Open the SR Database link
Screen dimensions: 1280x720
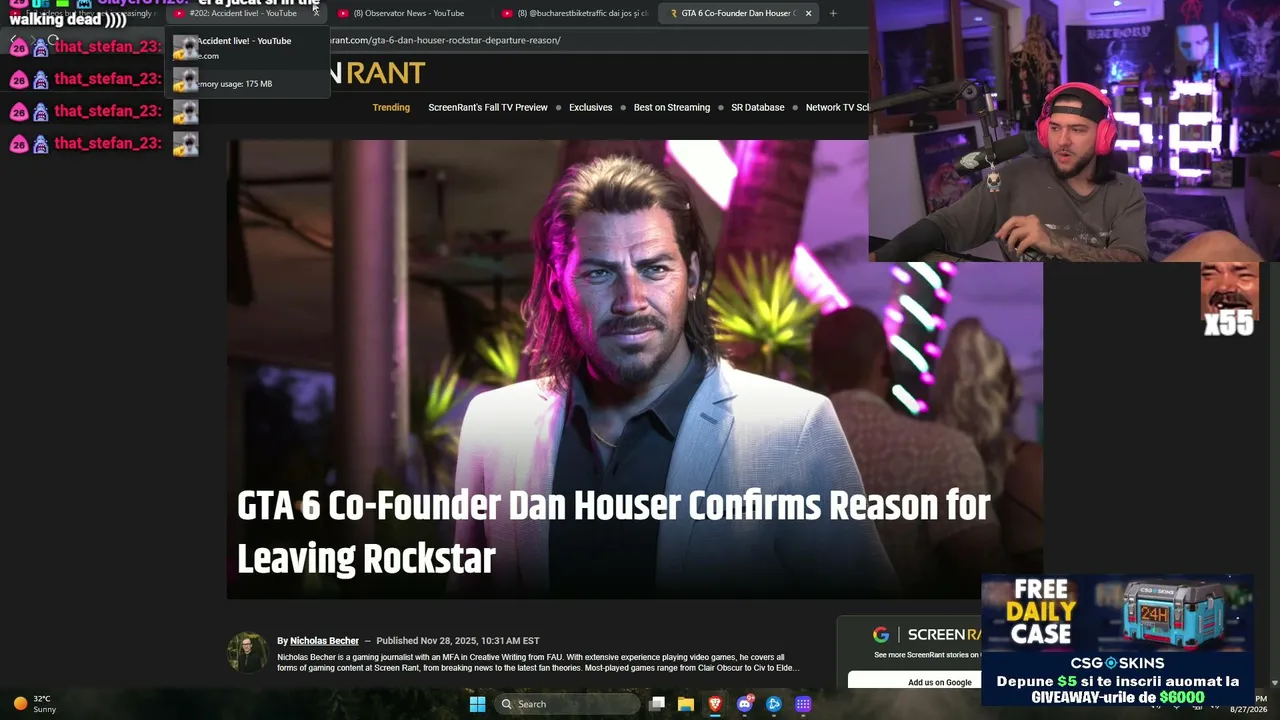coord(758,107)
